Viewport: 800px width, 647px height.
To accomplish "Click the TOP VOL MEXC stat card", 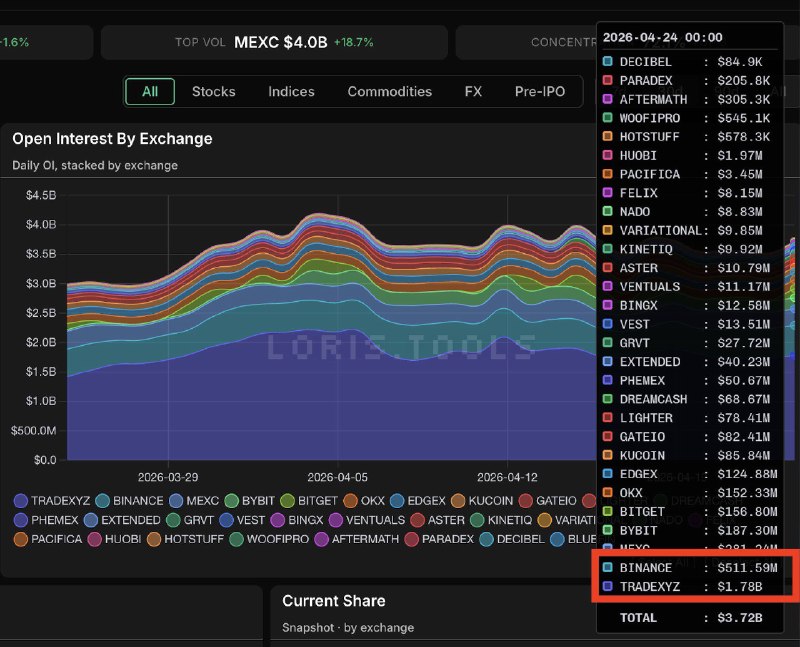I will 274,42.
